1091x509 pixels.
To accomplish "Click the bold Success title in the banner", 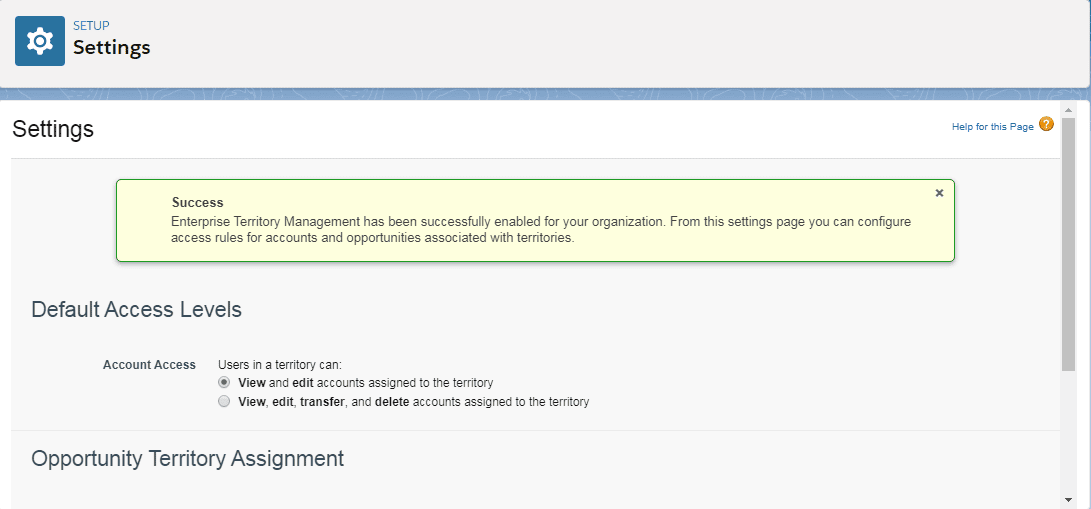I will coord(198,203).
